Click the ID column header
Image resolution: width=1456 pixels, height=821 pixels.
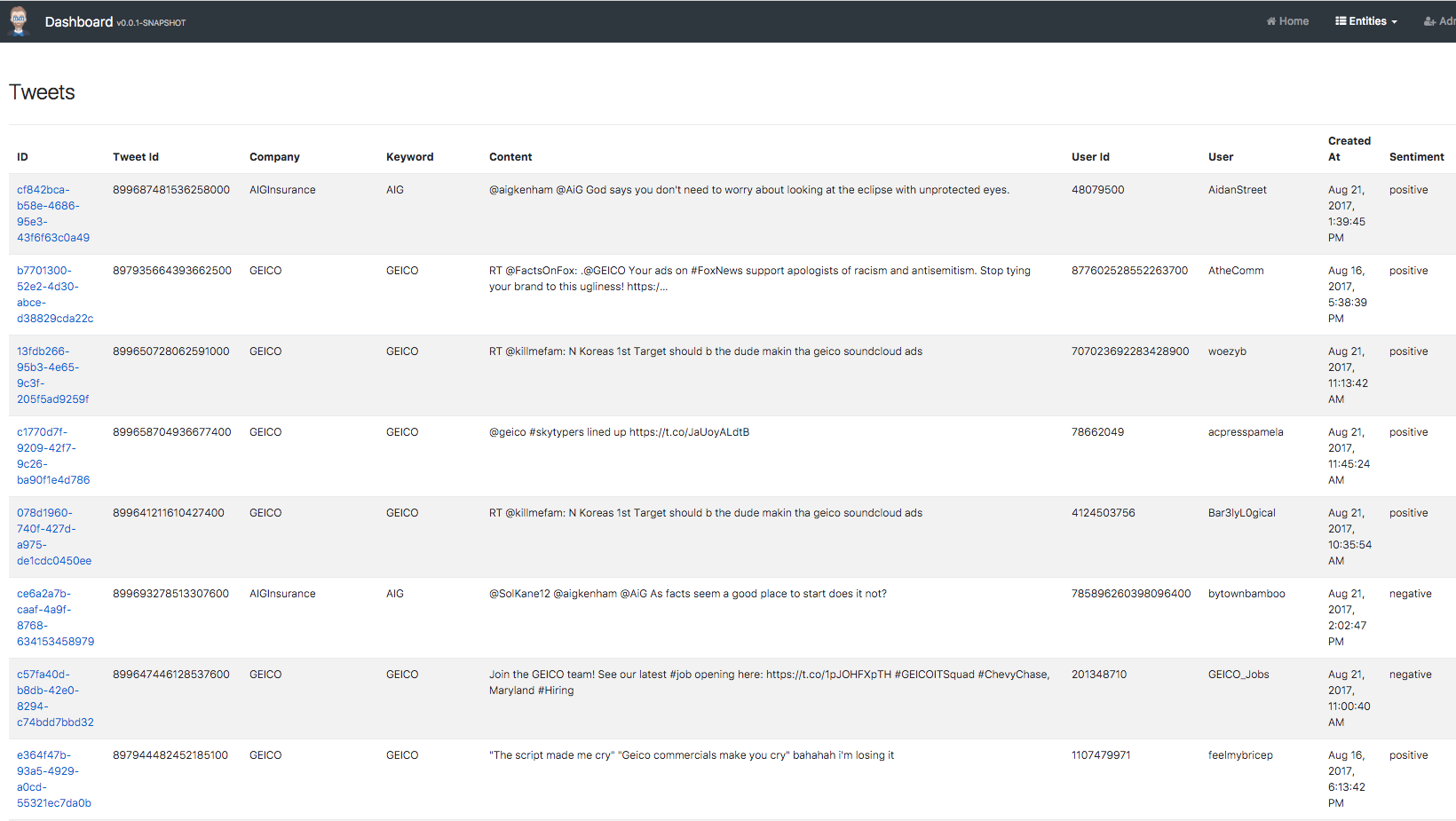(22, 157)
